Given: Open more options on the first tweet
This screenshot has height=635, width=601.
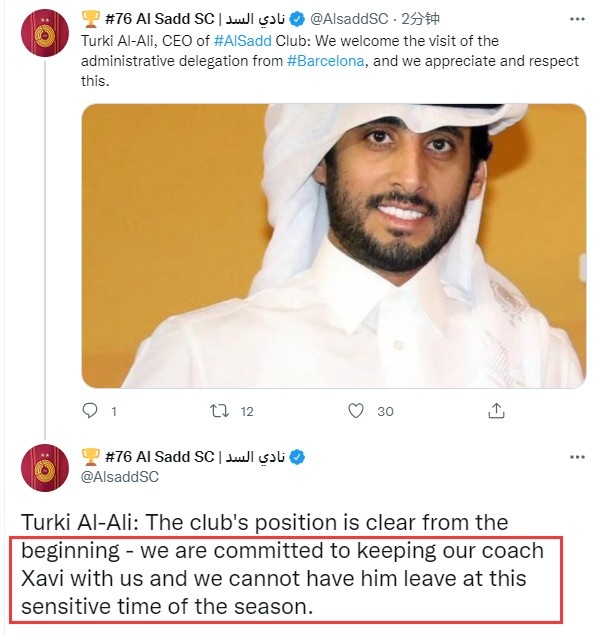Looking at the screenshot, I should [577, 19].
